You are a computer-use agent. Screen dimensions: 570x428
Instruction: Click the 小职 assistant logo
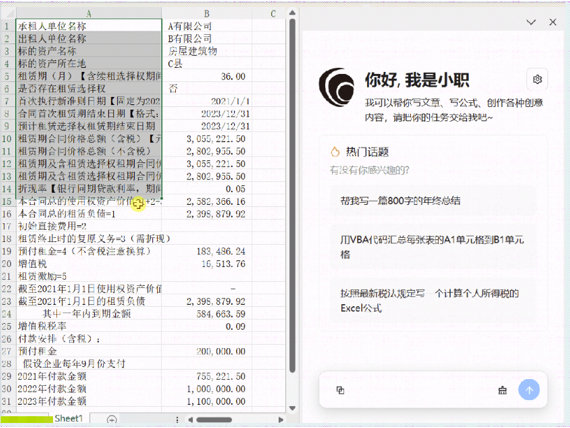click(336, 87)
